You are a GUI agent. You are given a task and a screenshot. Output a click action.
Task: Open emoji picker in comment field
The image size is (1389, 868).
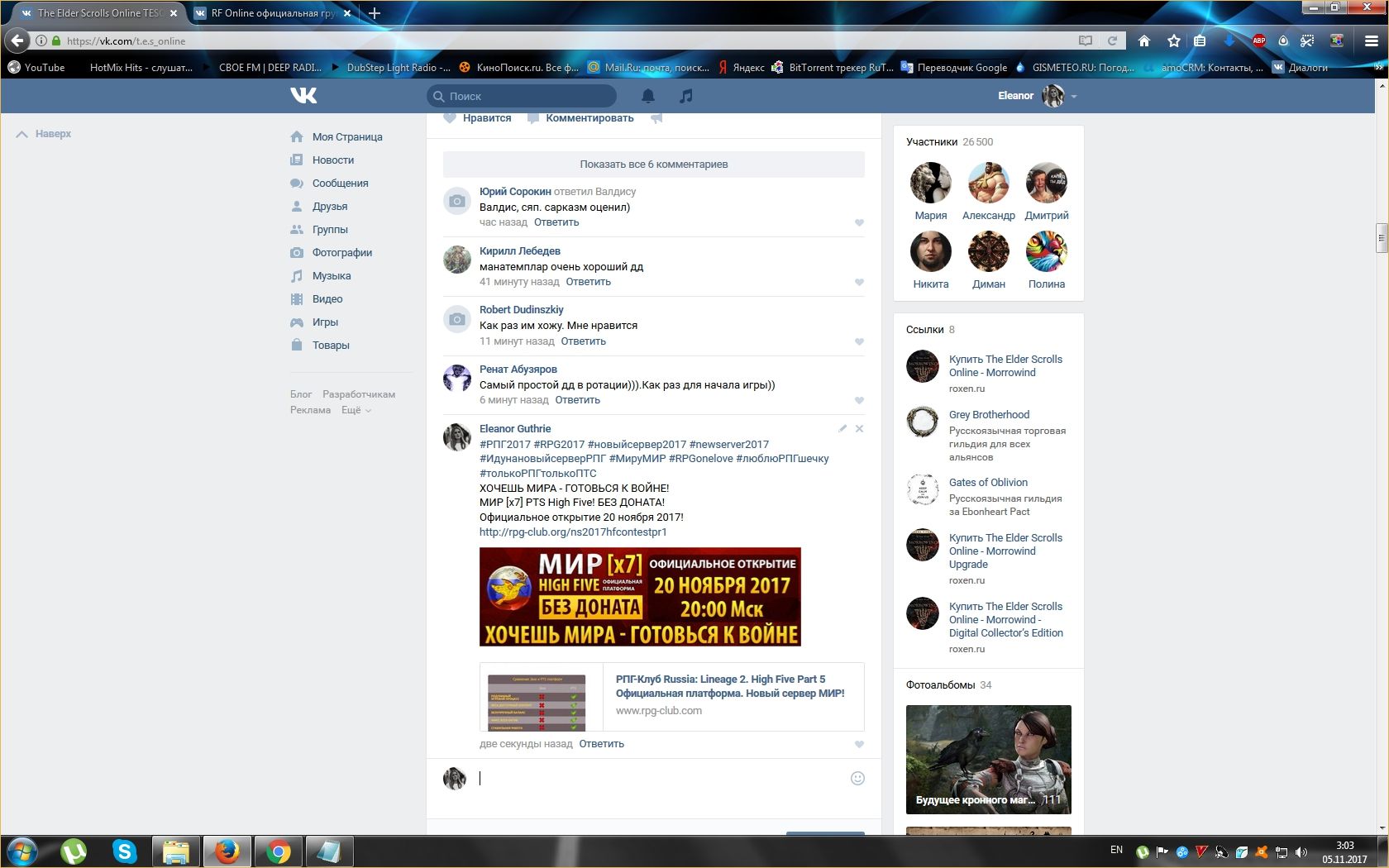click(x=857, y=778)
